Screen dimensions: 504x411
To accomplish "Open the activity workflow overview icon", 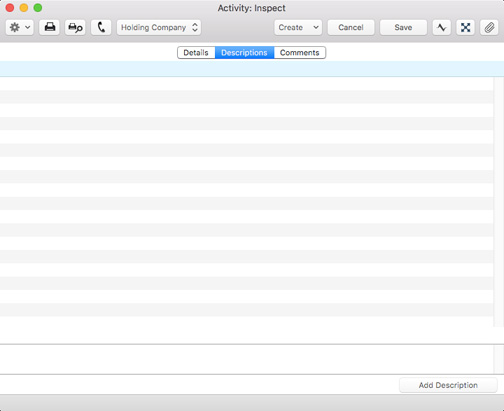I will pyautogui.click(x=442, y=27).
